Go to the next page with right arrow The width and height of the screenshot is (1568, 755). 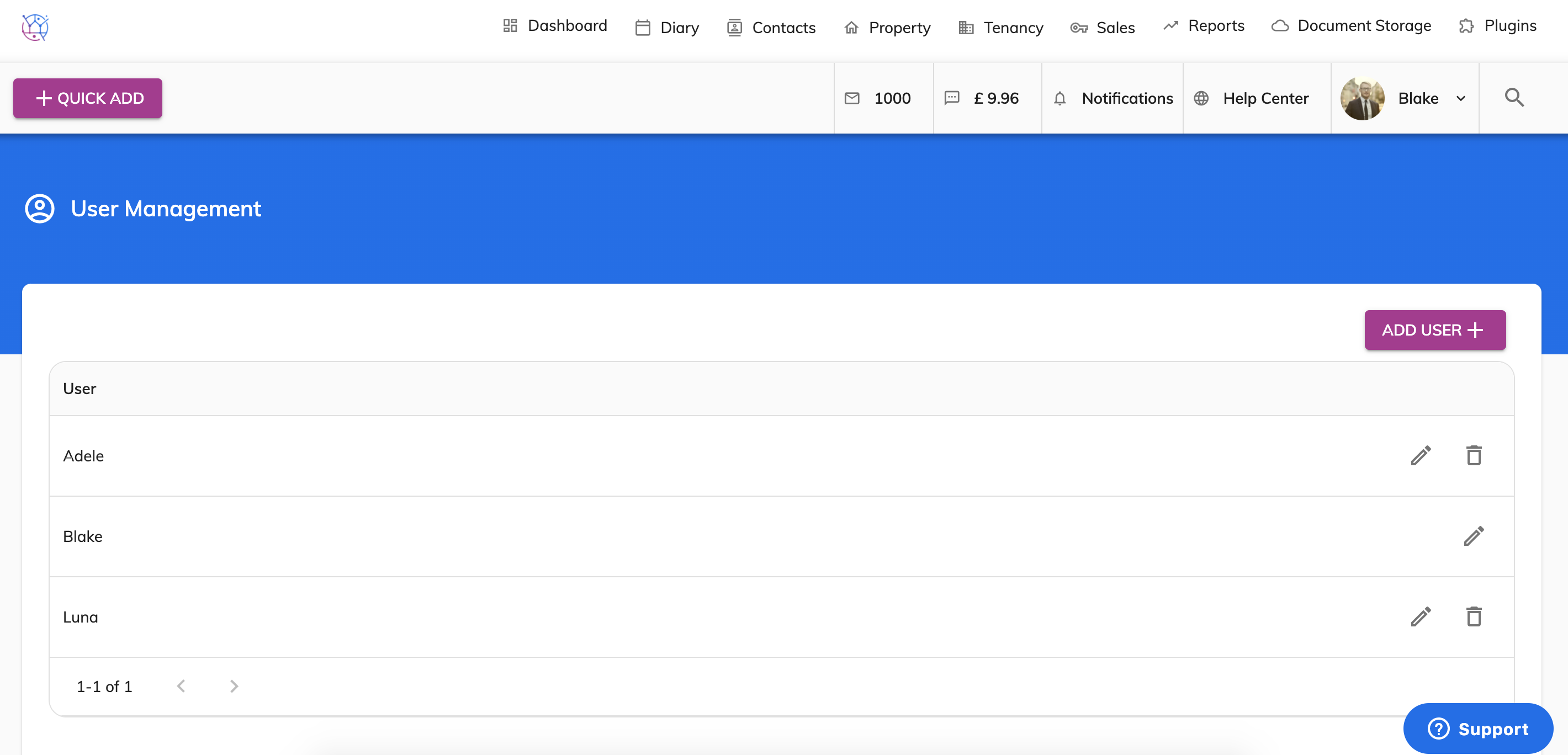coord(234,685)
